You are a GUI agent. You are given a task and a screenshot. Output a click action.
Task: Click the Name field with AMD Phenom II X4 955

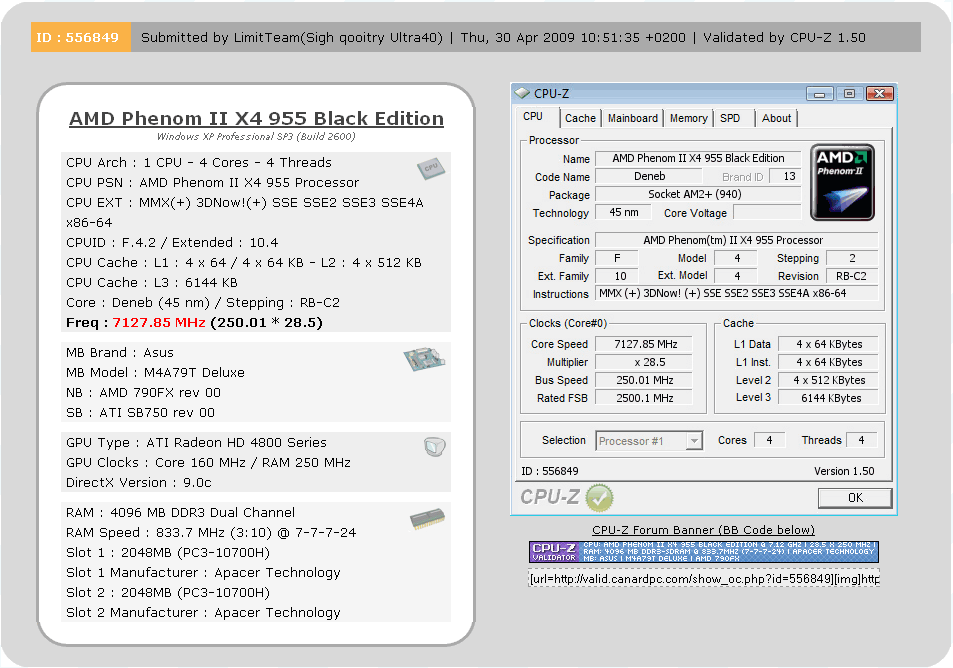[698, 159]
